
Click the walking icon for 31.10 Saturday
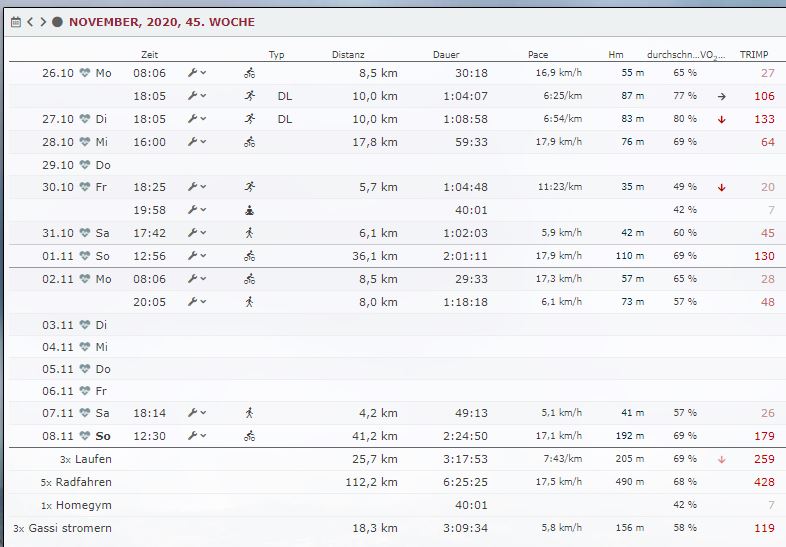click(249, 232)
